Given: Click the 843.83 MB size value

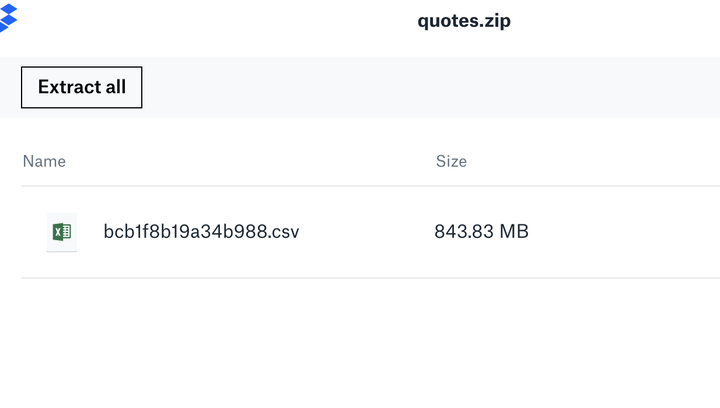Looking at the screenshot, I should pyautogui.click(x=481, y=232).
